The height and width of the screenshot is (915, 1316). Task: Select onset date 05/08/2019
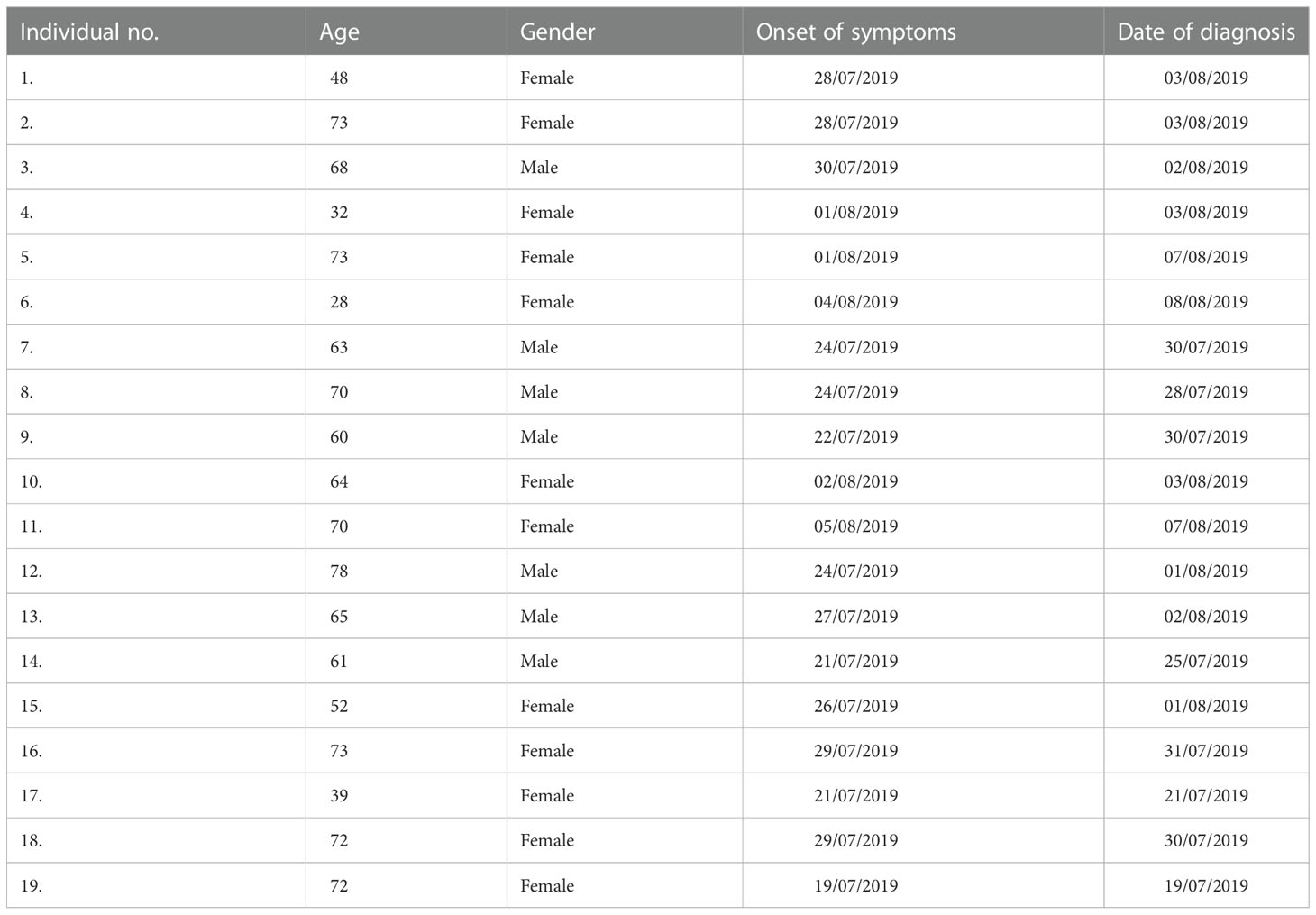coord(855,526)
